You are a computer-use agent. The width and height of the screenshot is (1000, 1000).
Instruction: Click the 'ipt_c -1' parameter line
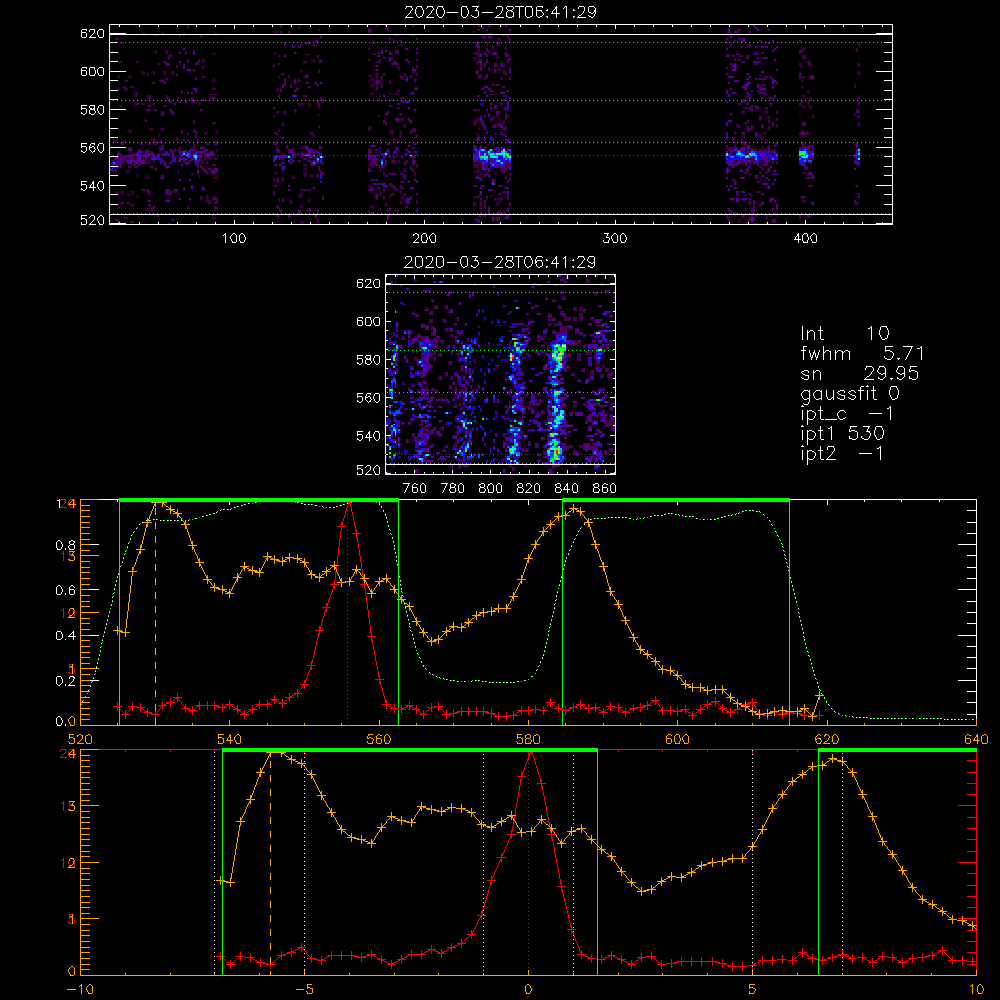point(847,414)
